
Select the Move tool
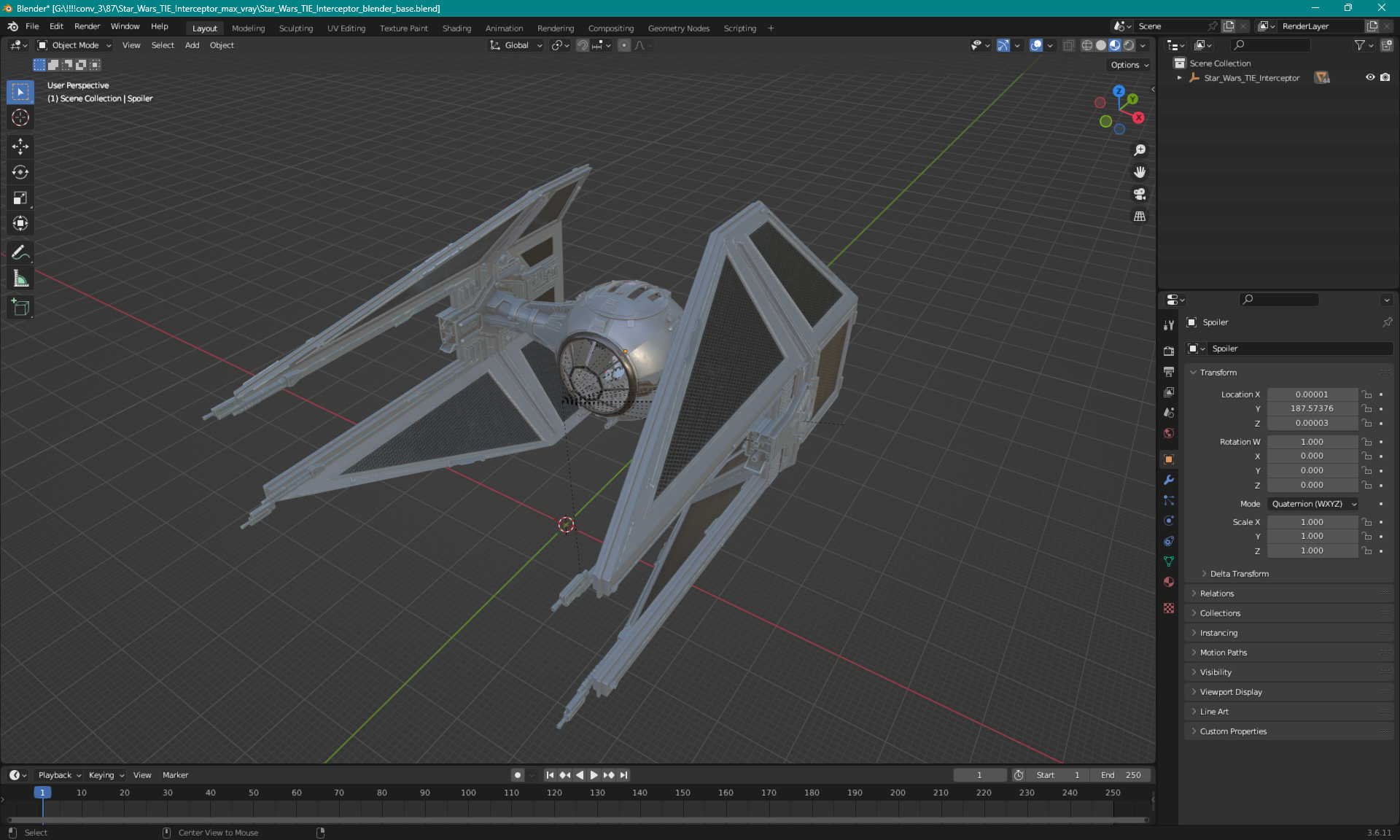pyautogui.click(x=20, y=147)
